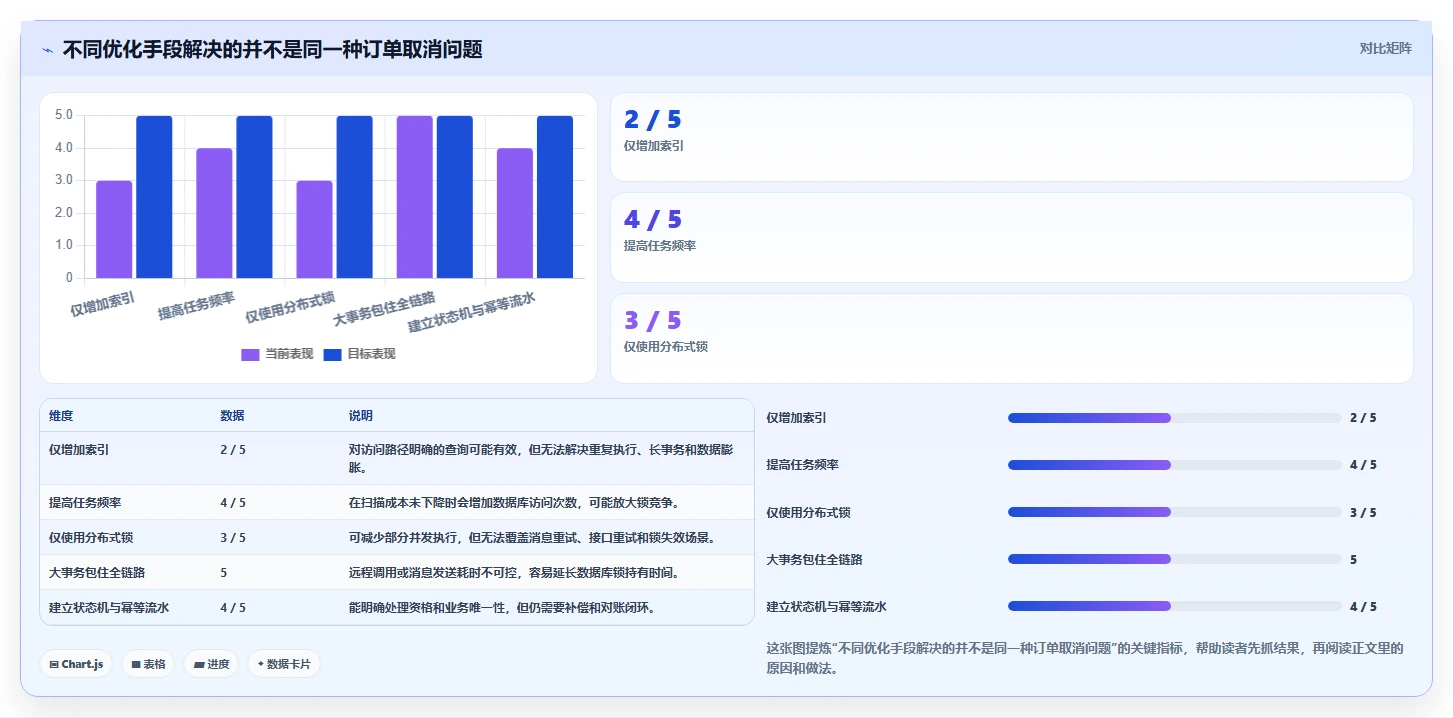The width and height of the screenshot is (1453, 718).
Task: Click the description starting 可减少部分并发执行
Action: (532, 537)
